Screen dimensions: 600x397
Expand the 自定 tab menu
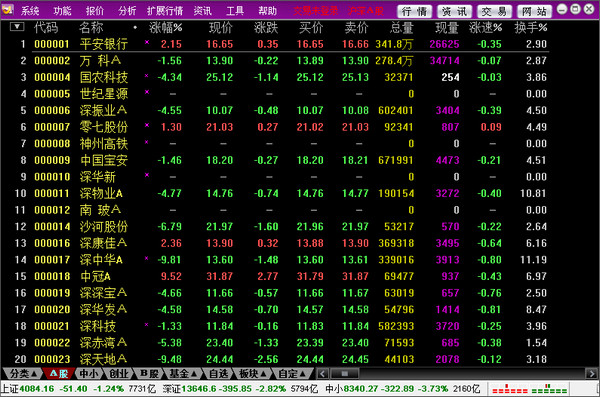coord(293,373)
